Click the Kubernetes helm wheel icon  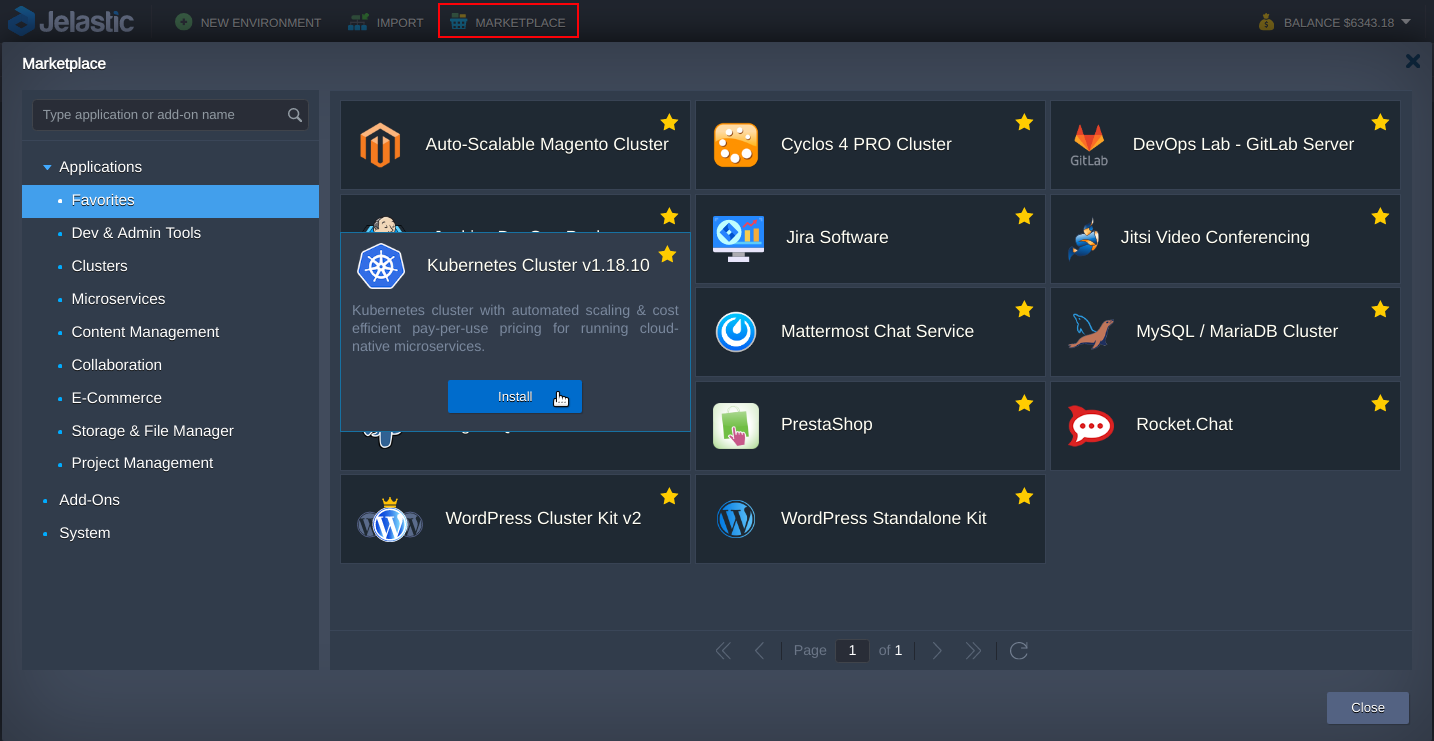click(381, 267)
